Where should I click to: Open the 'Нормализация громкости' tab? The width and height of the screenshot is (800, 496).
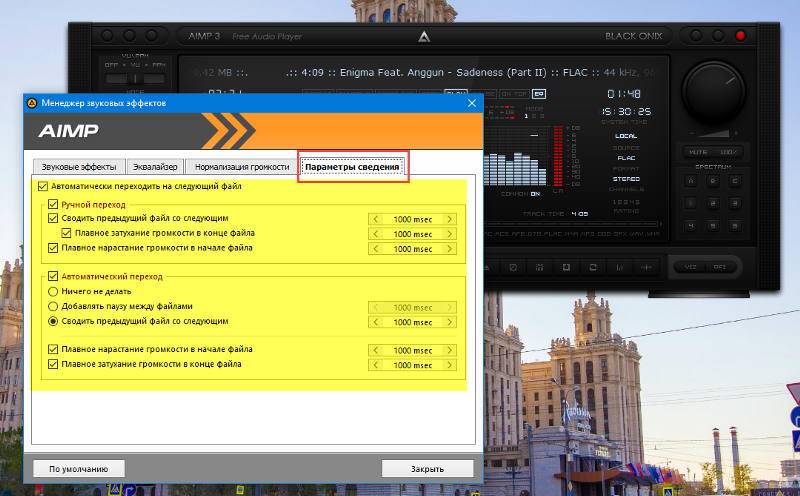tap(242, 167)
